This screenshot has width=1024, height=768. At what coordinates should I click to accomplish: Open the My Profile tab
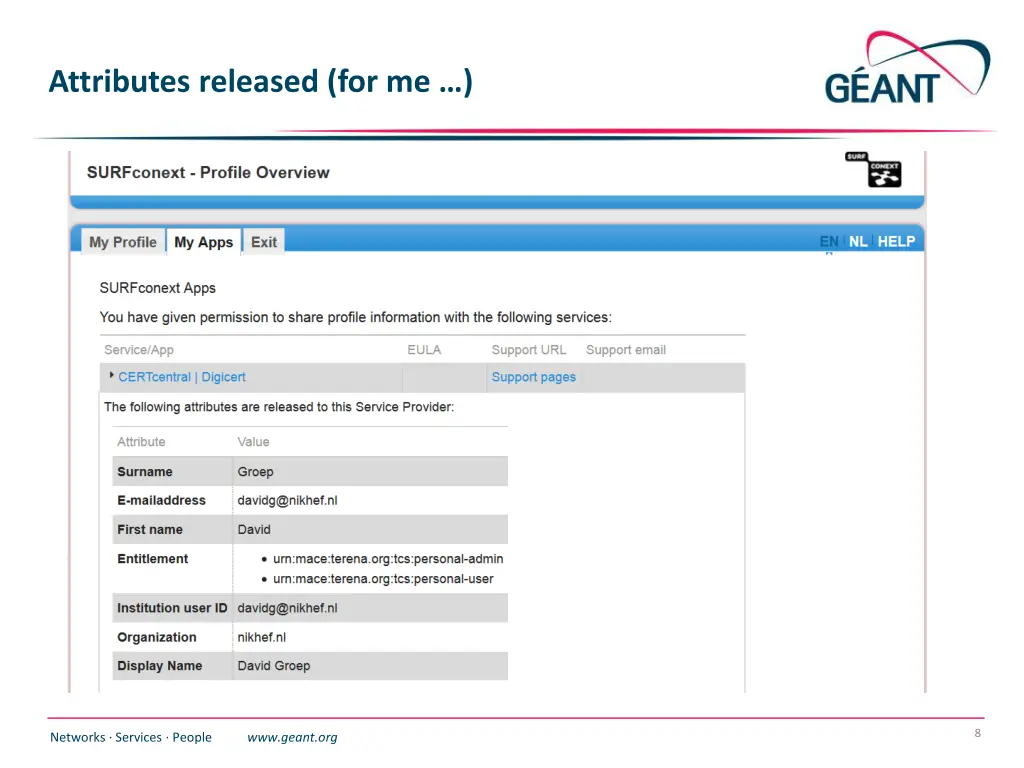(x=123, y=242)
